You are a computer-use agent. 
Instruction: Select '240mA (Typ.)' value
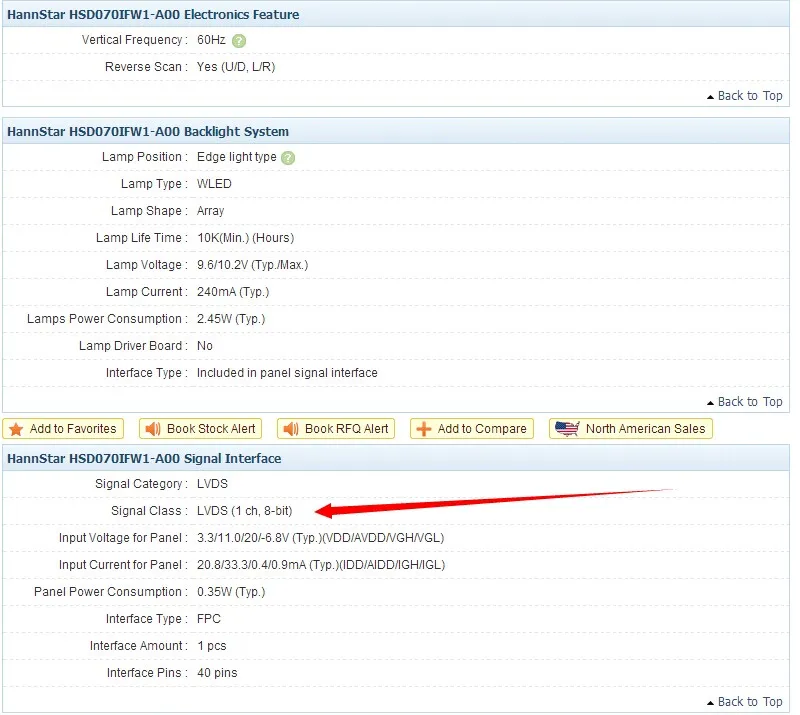tap(233, 292)
